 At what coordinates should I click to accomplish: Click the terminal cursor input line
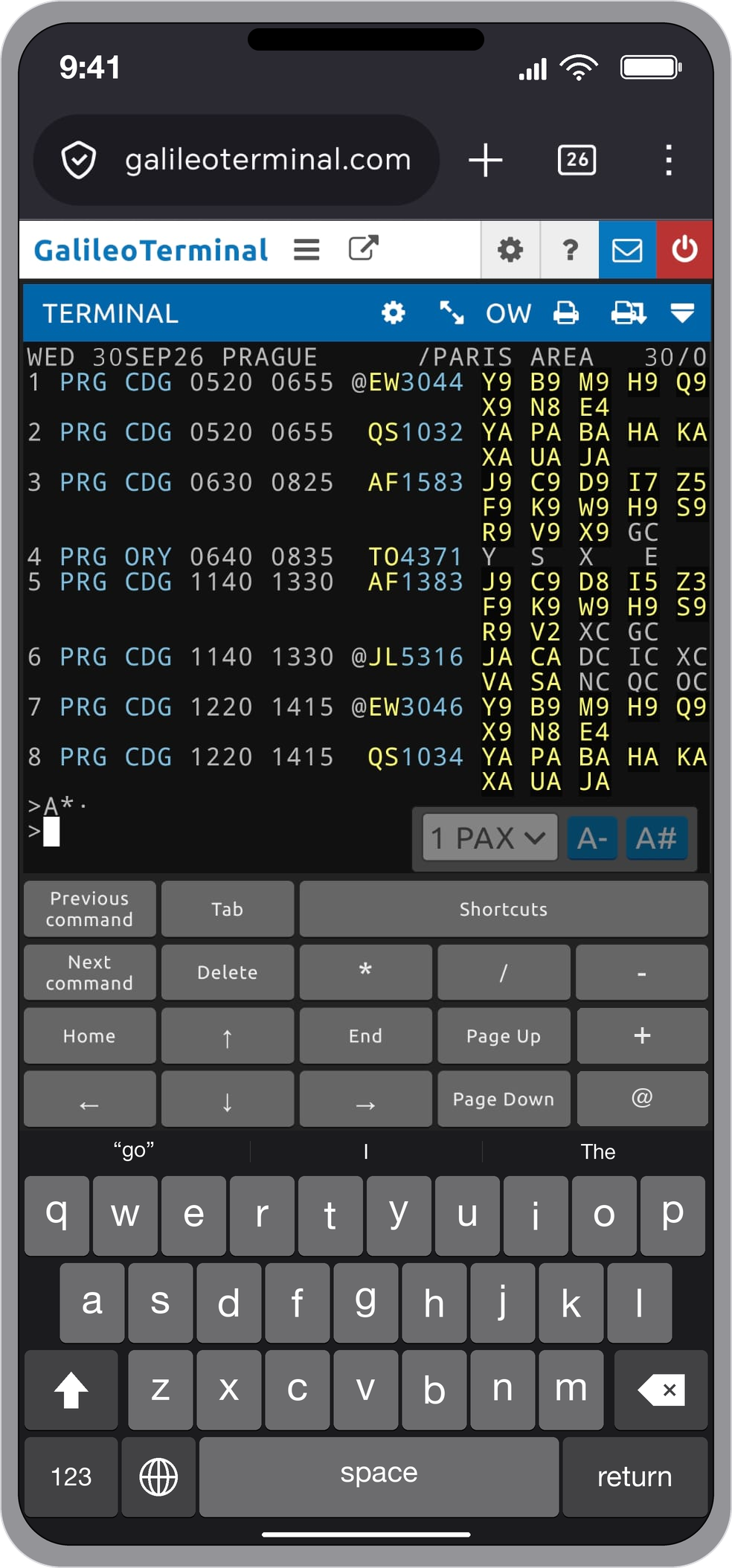pyautogui.click(x=51, y=832)
